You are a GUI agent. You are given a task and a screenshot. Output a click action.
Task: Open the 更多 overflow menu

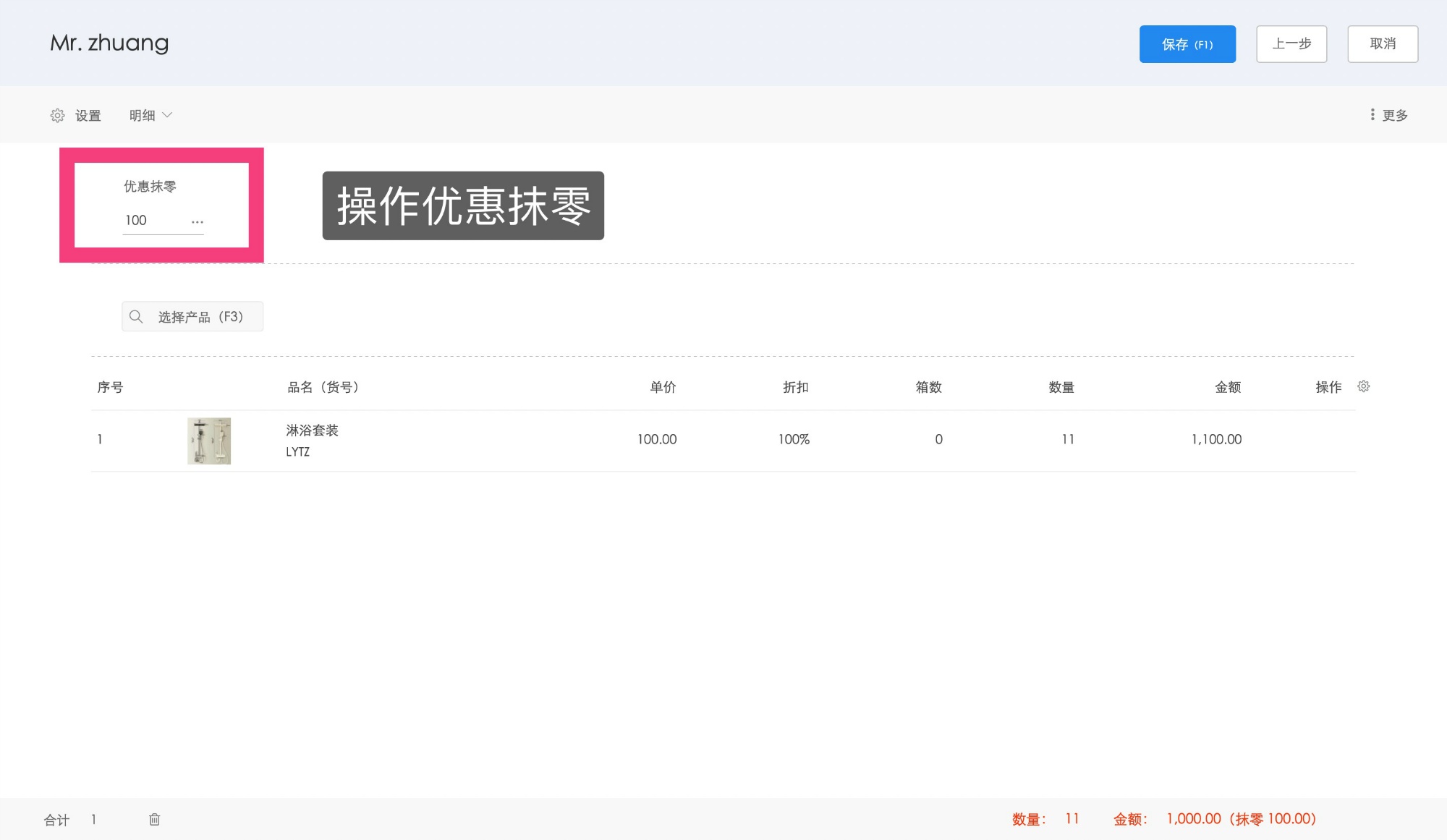click(1390, 114)
